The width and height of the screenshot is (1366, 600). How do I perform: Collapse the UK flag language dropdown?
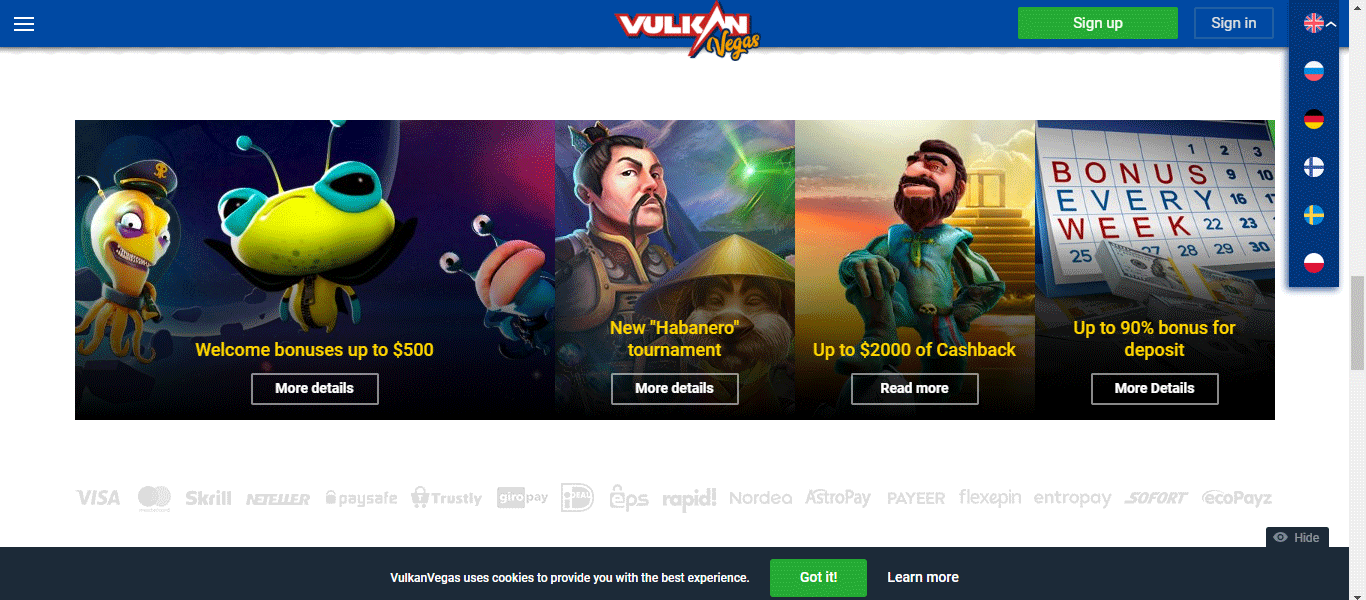tap(1320, 23)
